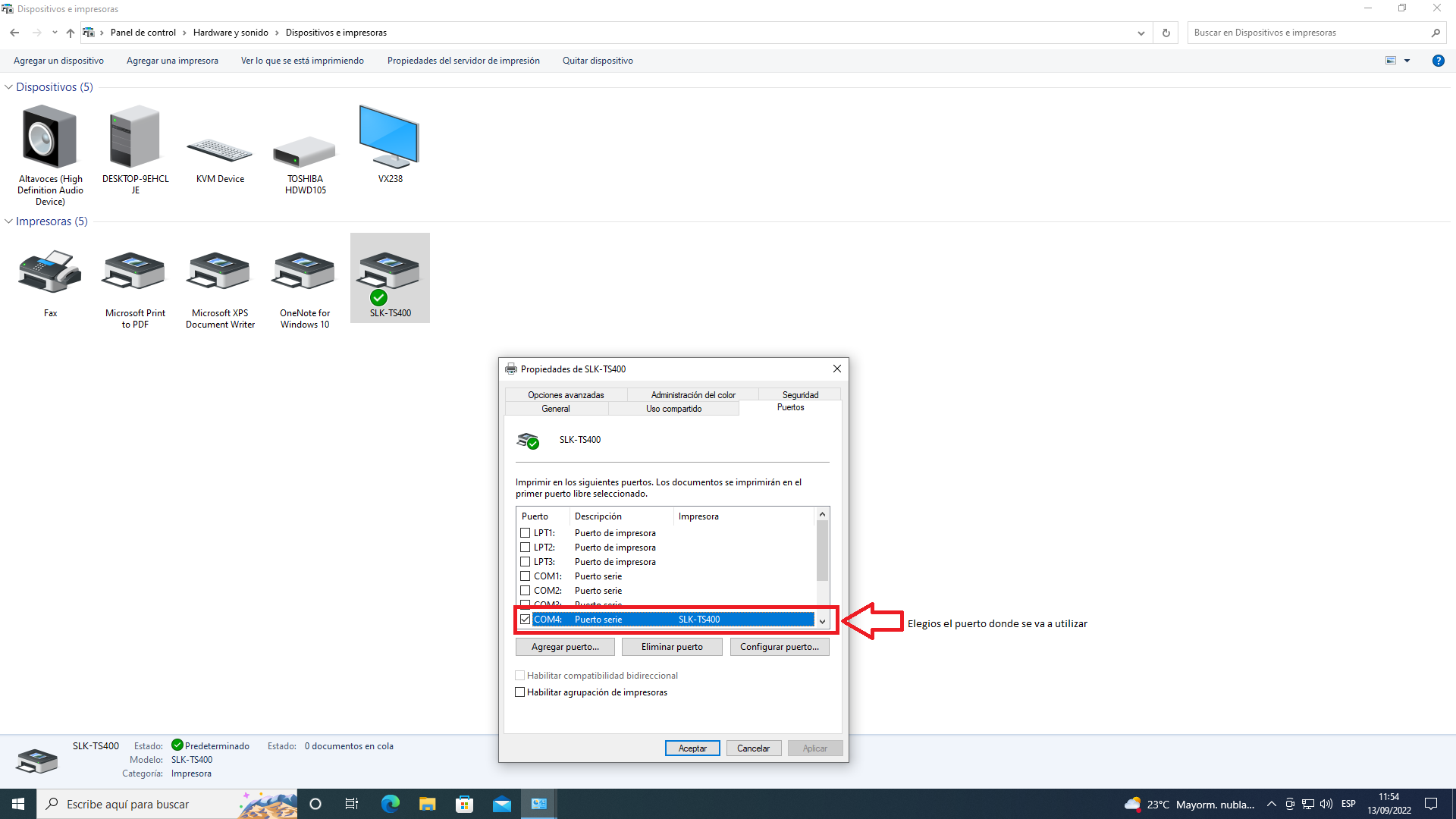Select the KVM Device keyboard icon
The image size is (1456, 819).
point(220,150)
